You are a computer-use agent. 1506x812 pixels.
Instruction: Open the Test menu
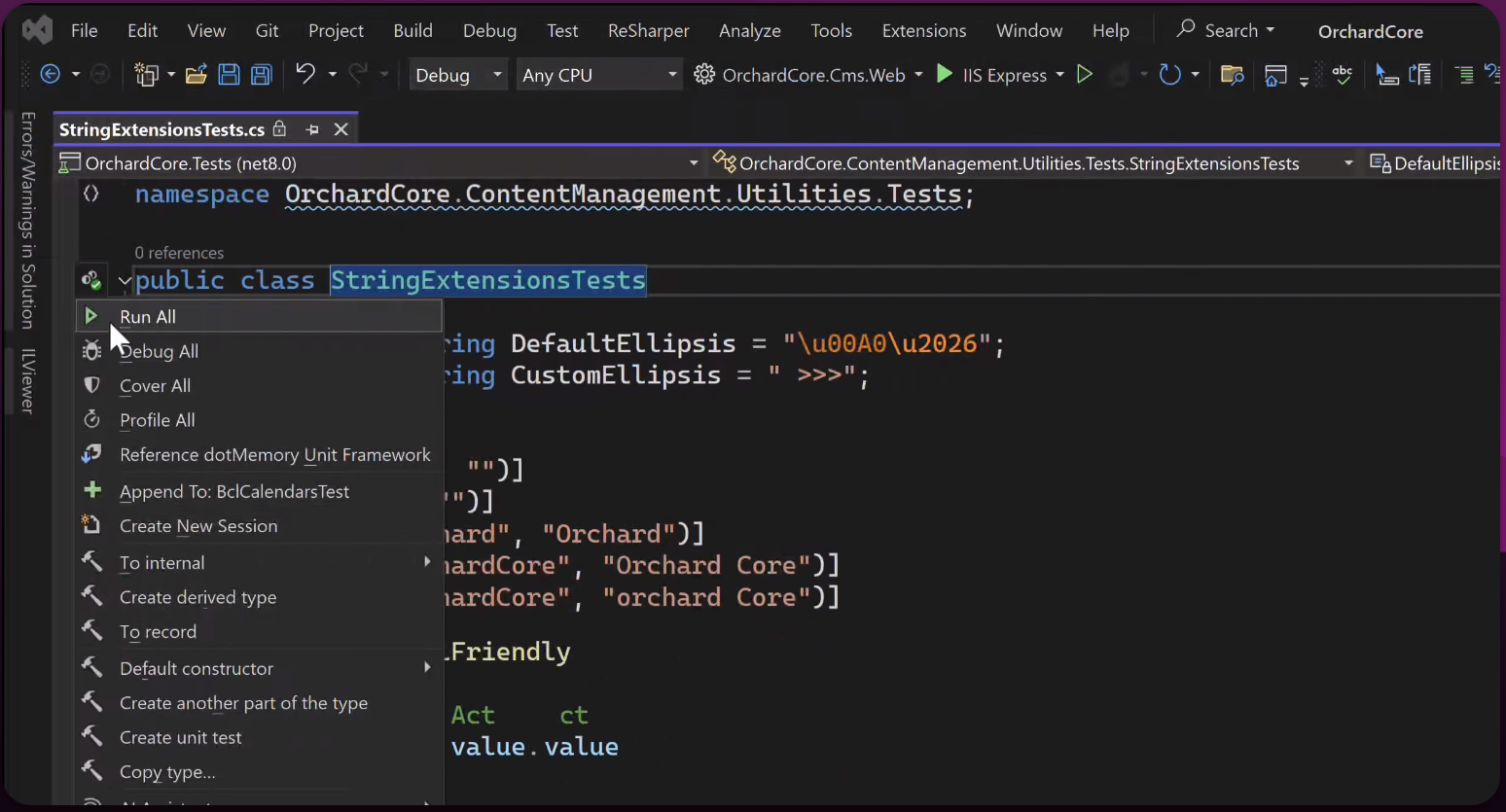pyautogui.click(x=562, y=31)
